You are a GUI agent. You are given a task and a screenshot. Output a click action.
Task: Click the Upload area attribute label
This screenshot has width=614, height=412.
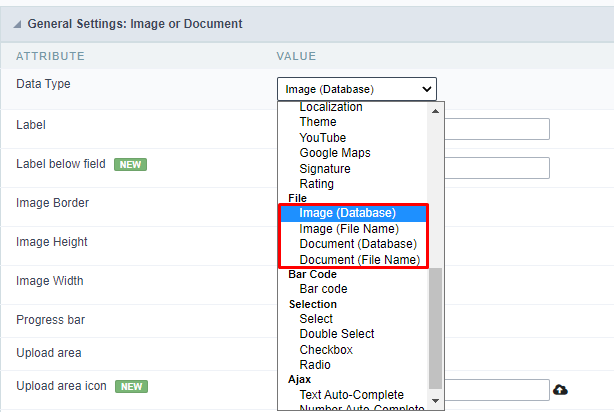pyautogui.click(x=49, y=353)
